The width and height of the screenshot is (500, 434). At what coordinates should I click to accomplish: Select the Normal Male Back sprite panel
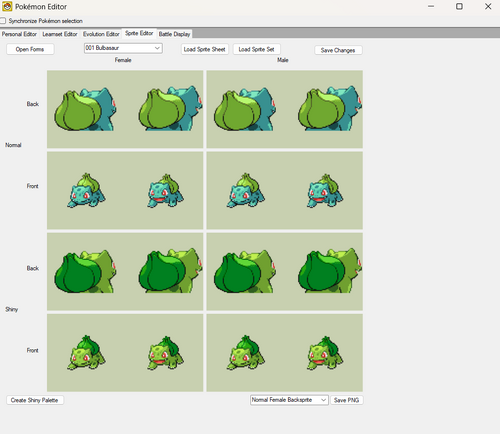285,109
